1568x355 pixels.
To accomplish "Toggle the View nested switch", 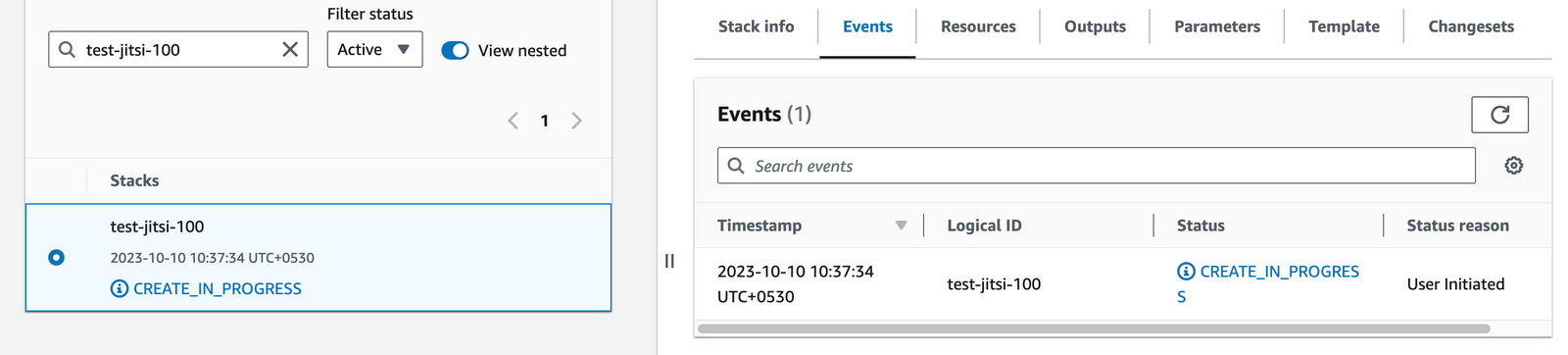I will [455, 50].
